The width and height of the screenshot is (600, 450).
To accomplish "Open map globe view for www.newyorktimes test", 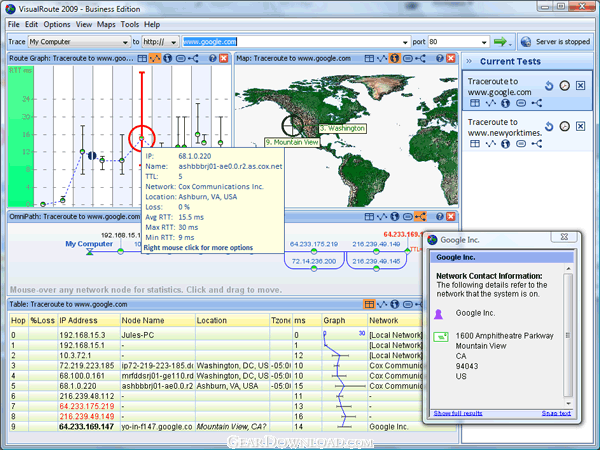I will [x=505, y=144].
